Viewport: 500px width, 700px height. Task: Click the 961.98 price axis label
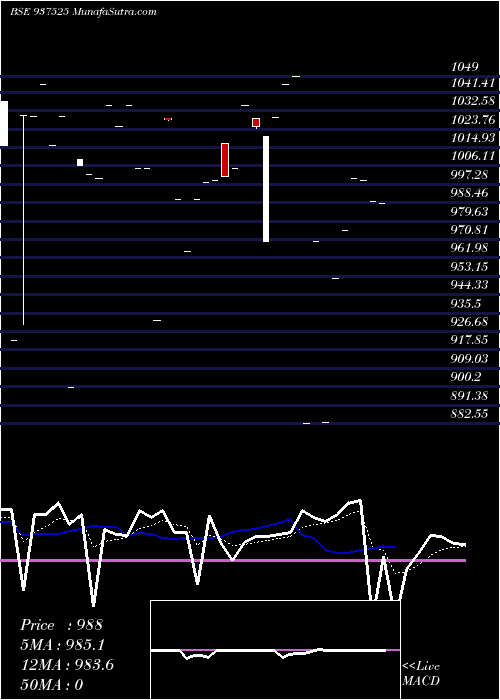point(470,248)
